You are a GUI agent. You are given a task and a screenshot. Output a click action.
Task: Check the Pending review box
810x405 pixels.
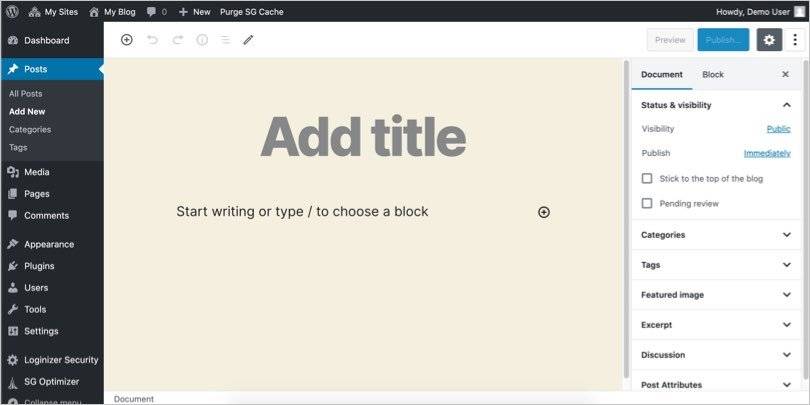point(647,203)
